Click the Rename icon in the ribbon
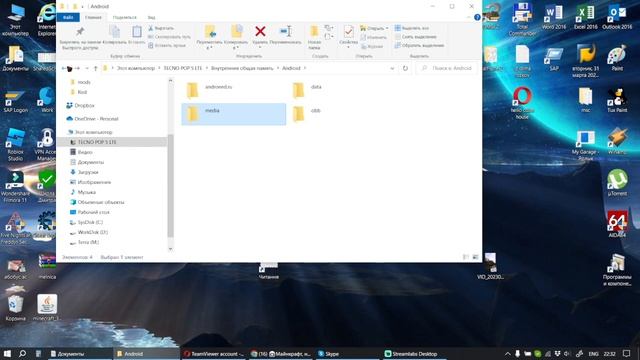Screen dimensions: 640x360 tap(285, 31)
